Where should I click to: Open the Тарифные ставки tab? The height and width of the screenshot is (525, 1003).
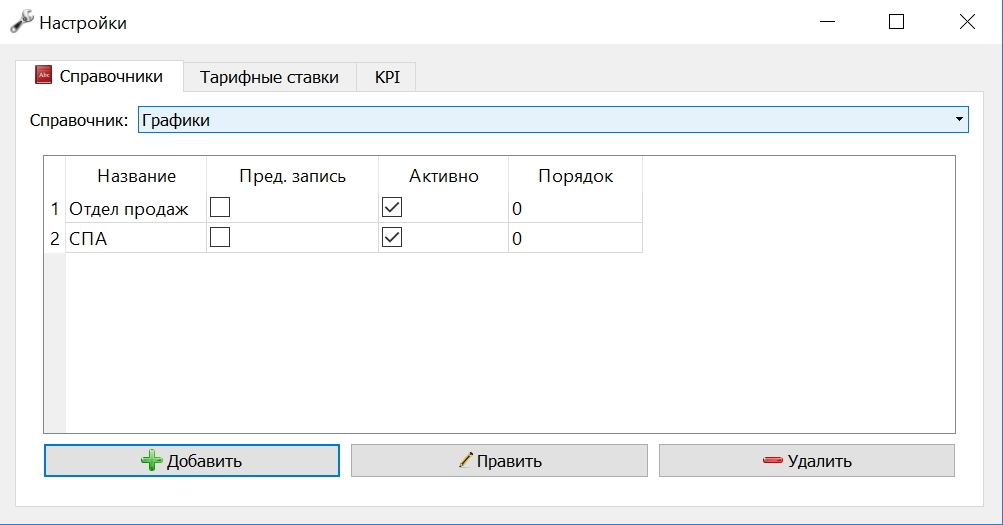pos(269,77)
